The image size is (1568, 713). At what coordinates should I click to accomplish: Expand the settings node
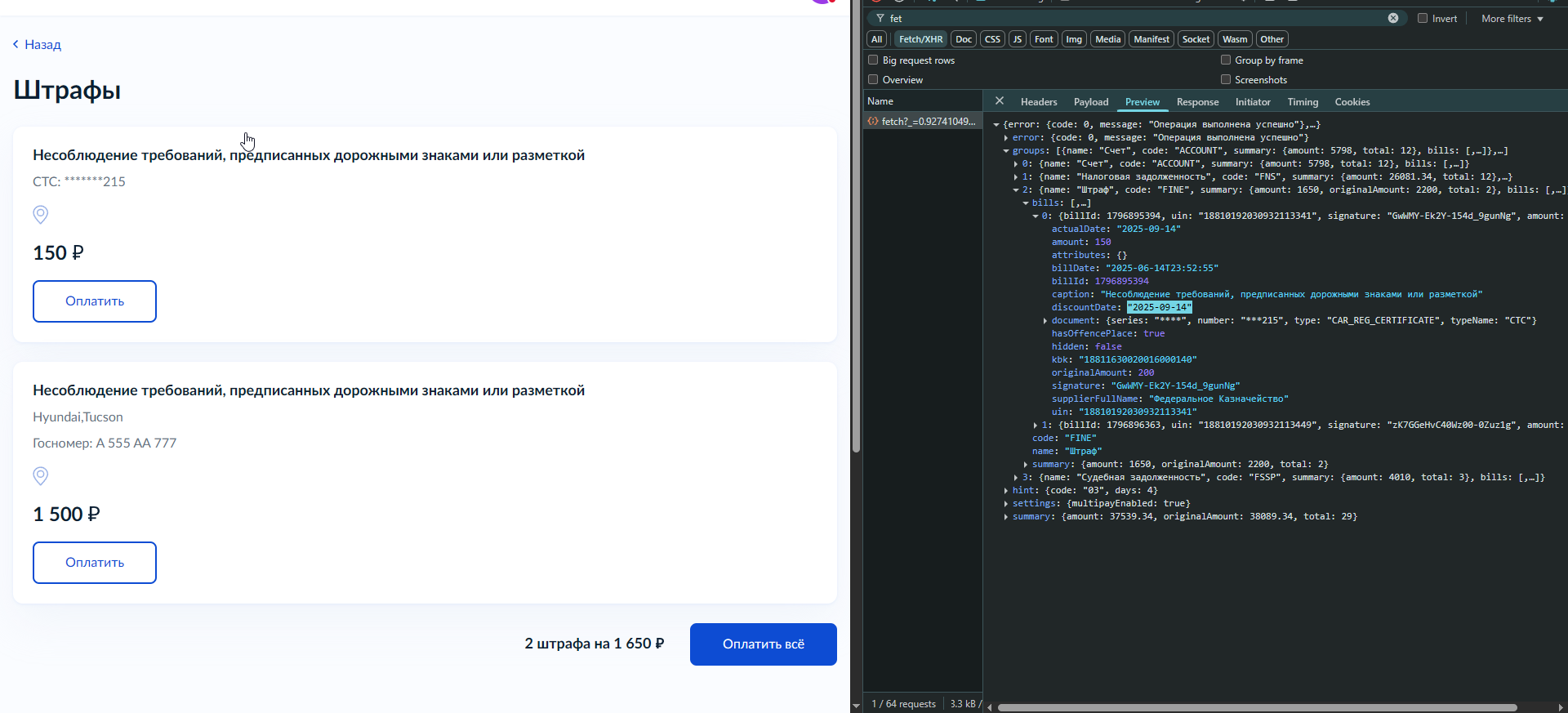(1006, 504)
